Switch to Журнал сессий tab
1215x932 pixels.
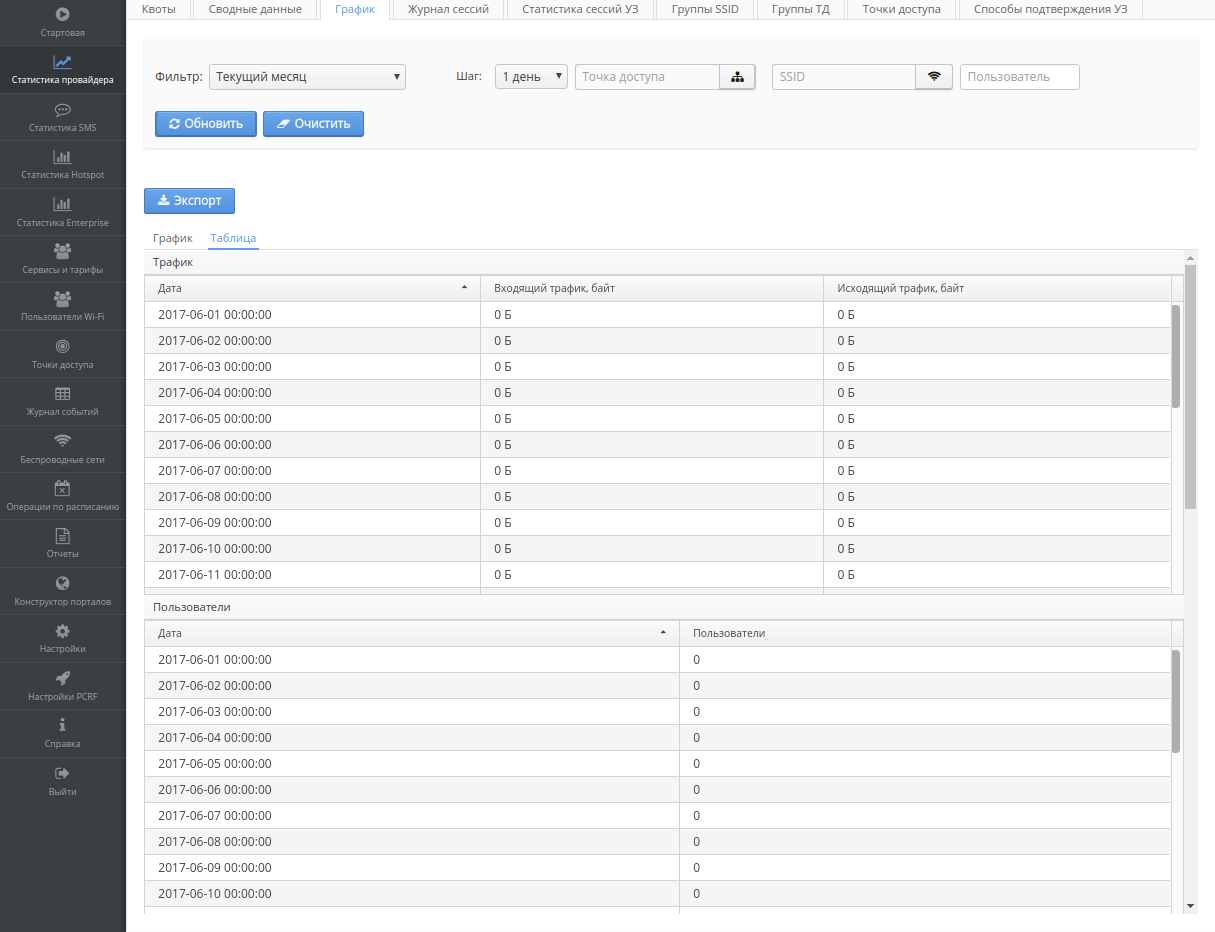click(448, 10)
